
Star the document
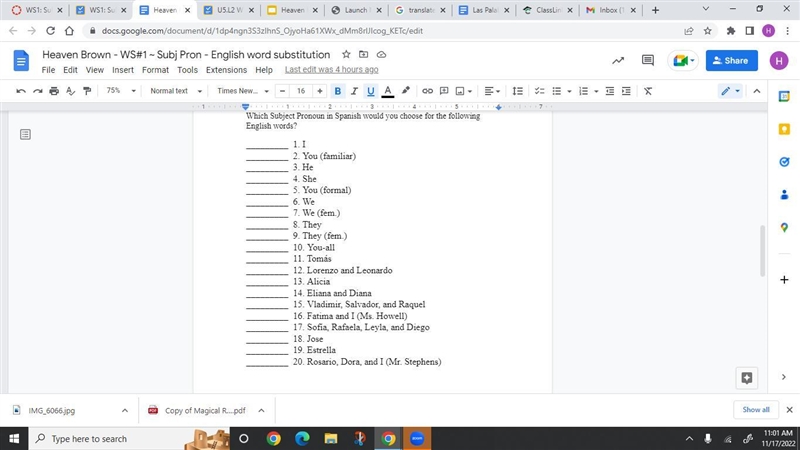(x=346, y=55)
